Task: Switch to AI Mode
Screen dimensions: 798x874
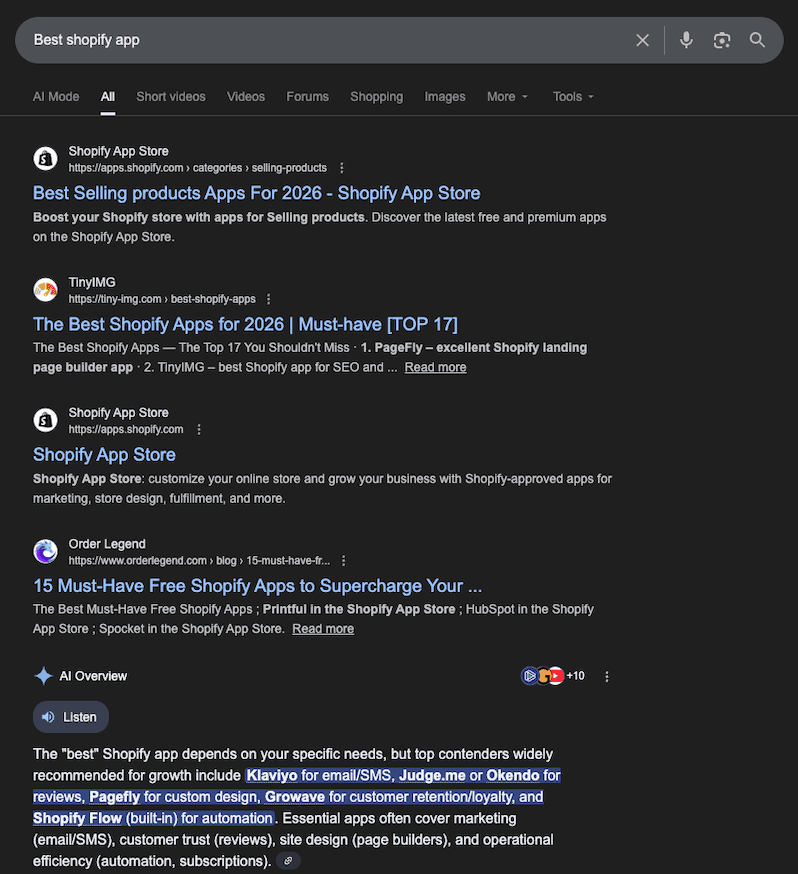Action: [56, 96]
